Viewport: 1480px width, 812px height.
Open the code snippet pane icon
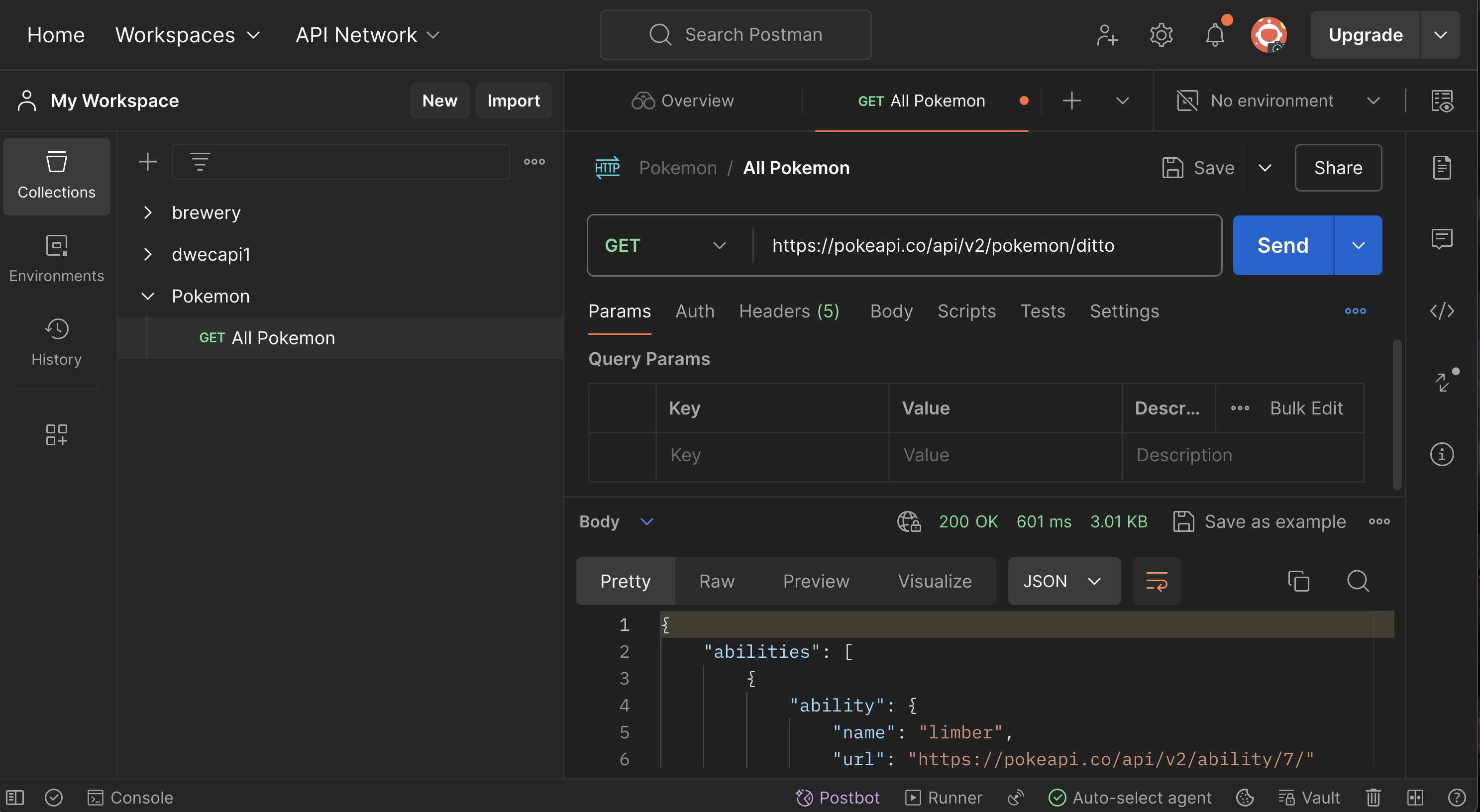pyautogui.click(x=1442, y=310)
